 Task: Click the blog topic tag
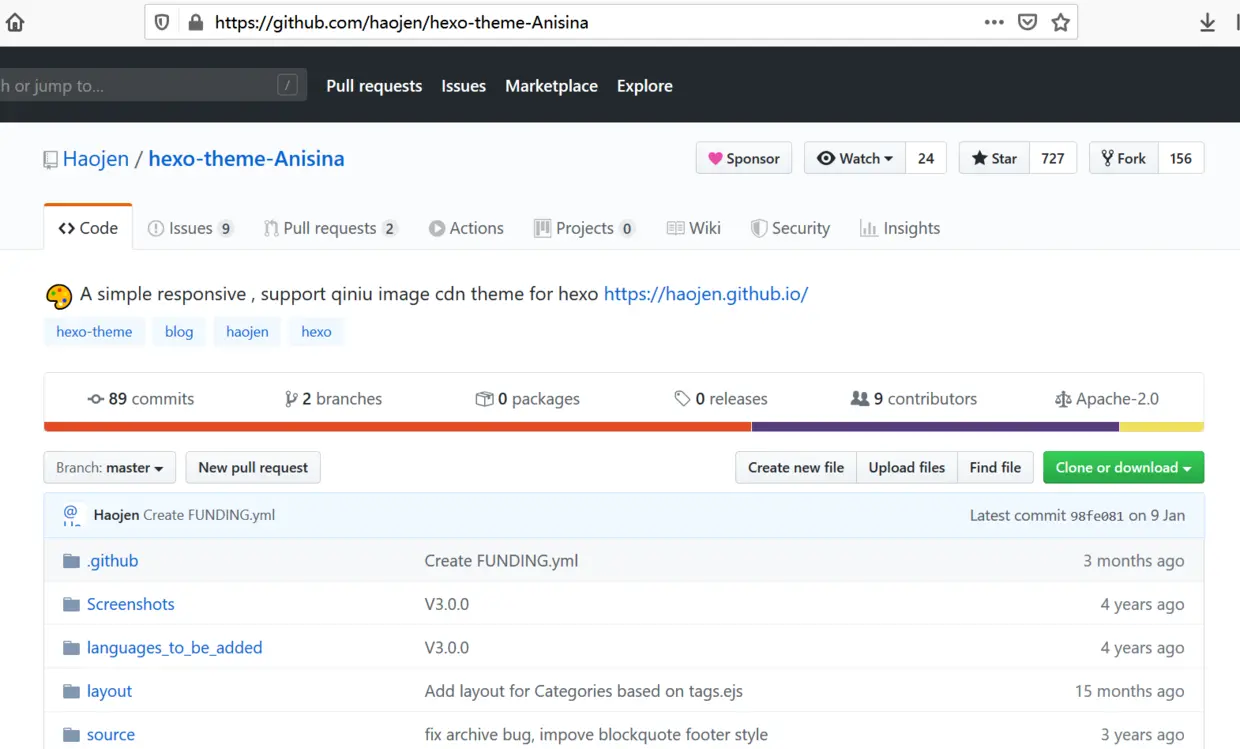pyautogui.click(x=179, y=332)
